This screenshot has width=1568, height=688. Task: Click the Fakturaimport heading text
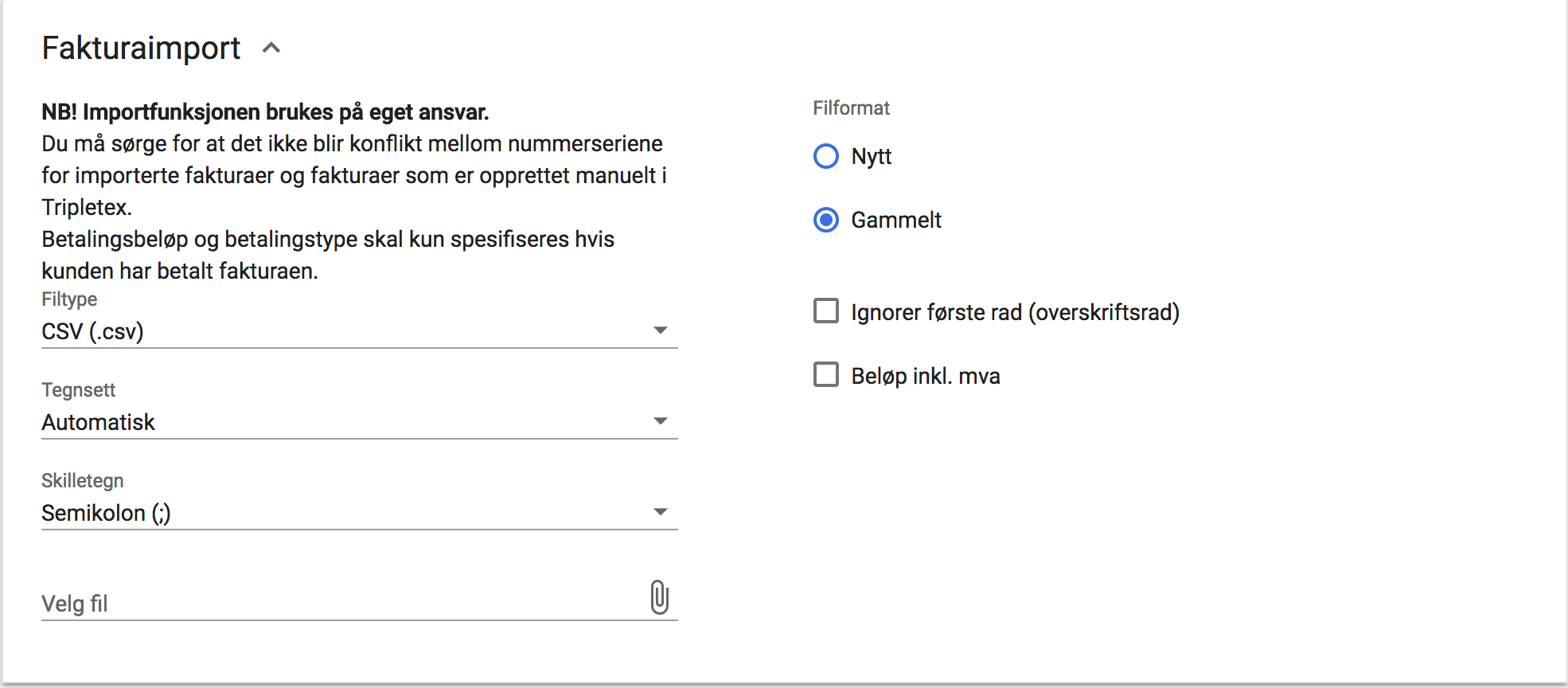click(x=141, y=49)
